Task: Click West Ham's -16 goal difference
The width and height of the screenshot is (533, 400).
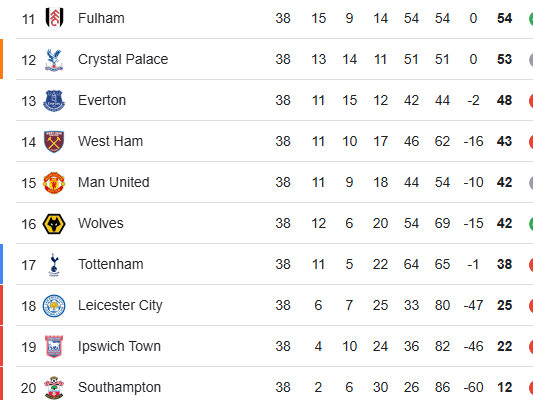Action: [473, 141]
